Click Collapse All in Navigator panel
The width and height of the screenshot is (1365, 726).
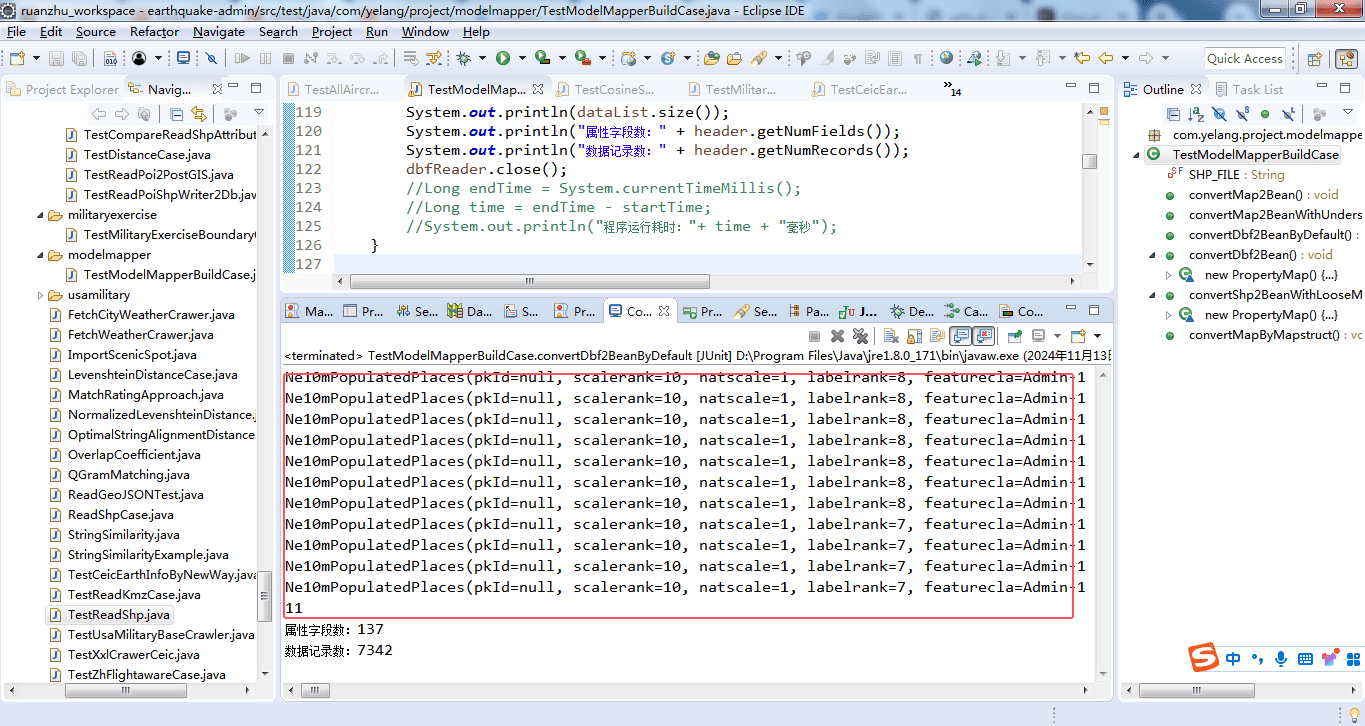176,114
